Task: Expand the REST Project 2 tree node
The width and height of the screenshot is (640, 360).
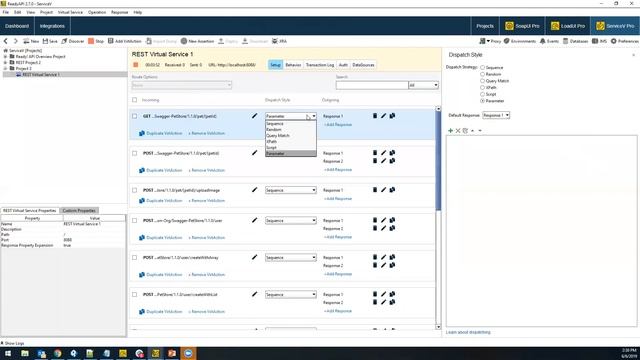Action: coord(5,62)
